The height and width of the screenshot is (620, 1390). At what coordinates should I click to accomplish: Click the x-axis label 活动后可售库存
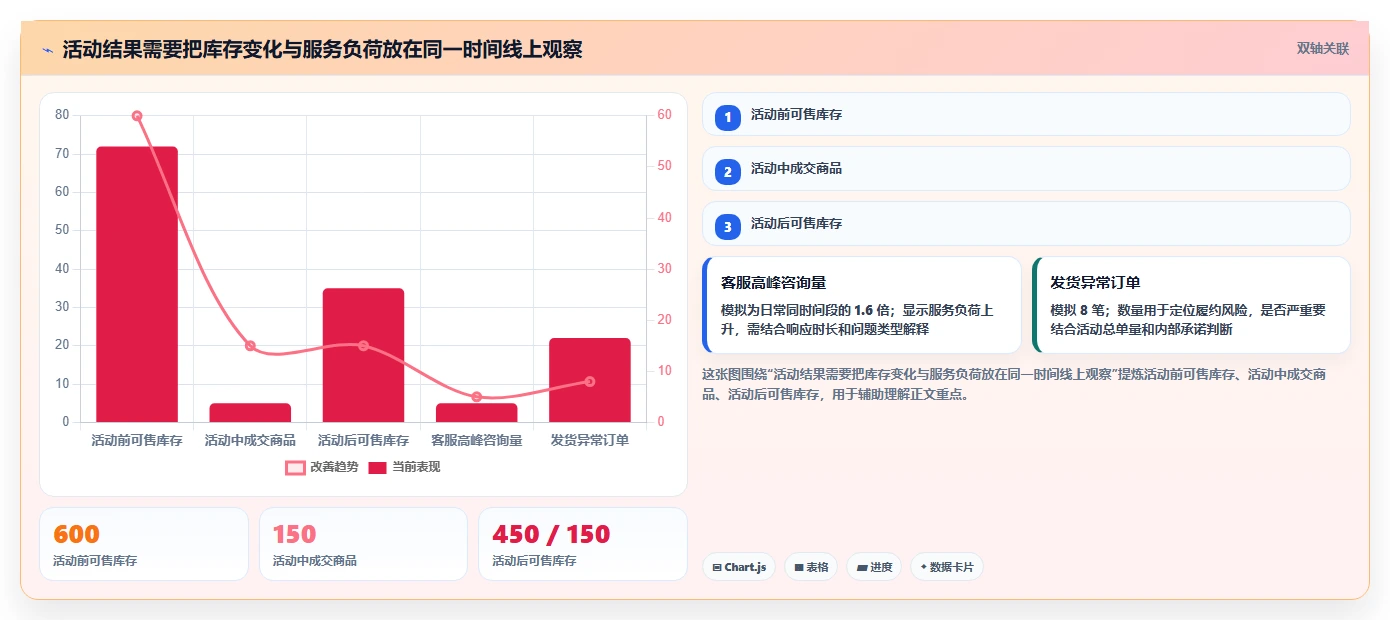pyautogui.click(x=363, y=440)
